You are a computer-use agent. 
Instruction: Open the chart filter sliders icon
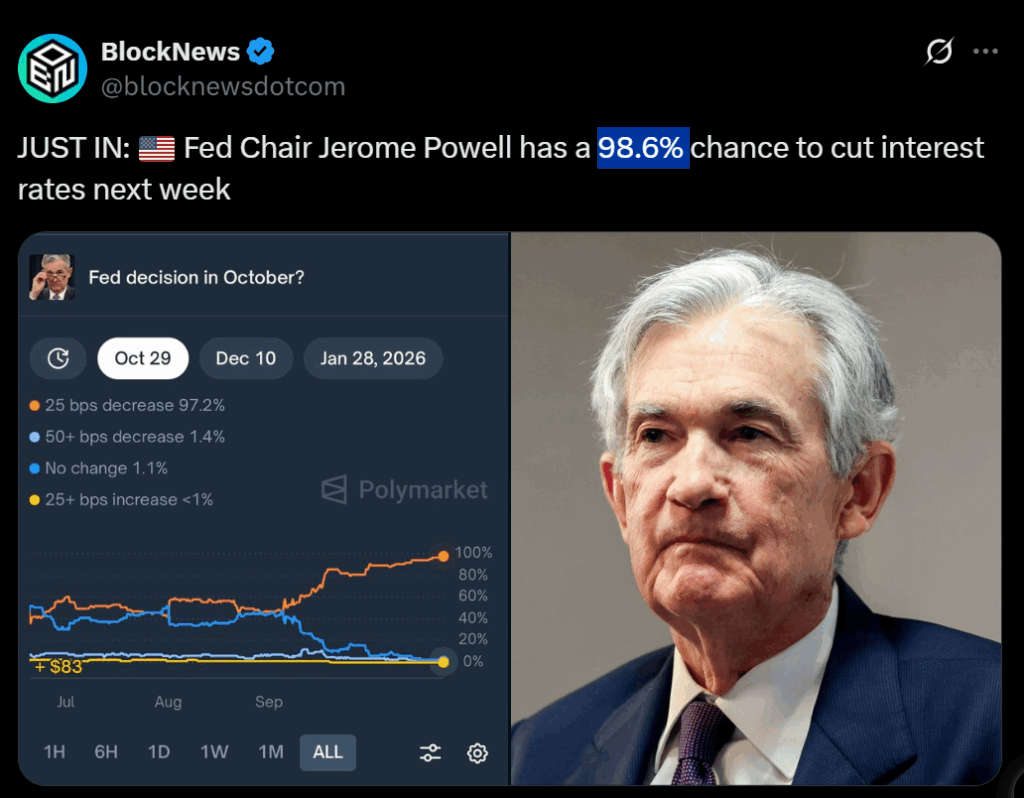click(431, 753)
